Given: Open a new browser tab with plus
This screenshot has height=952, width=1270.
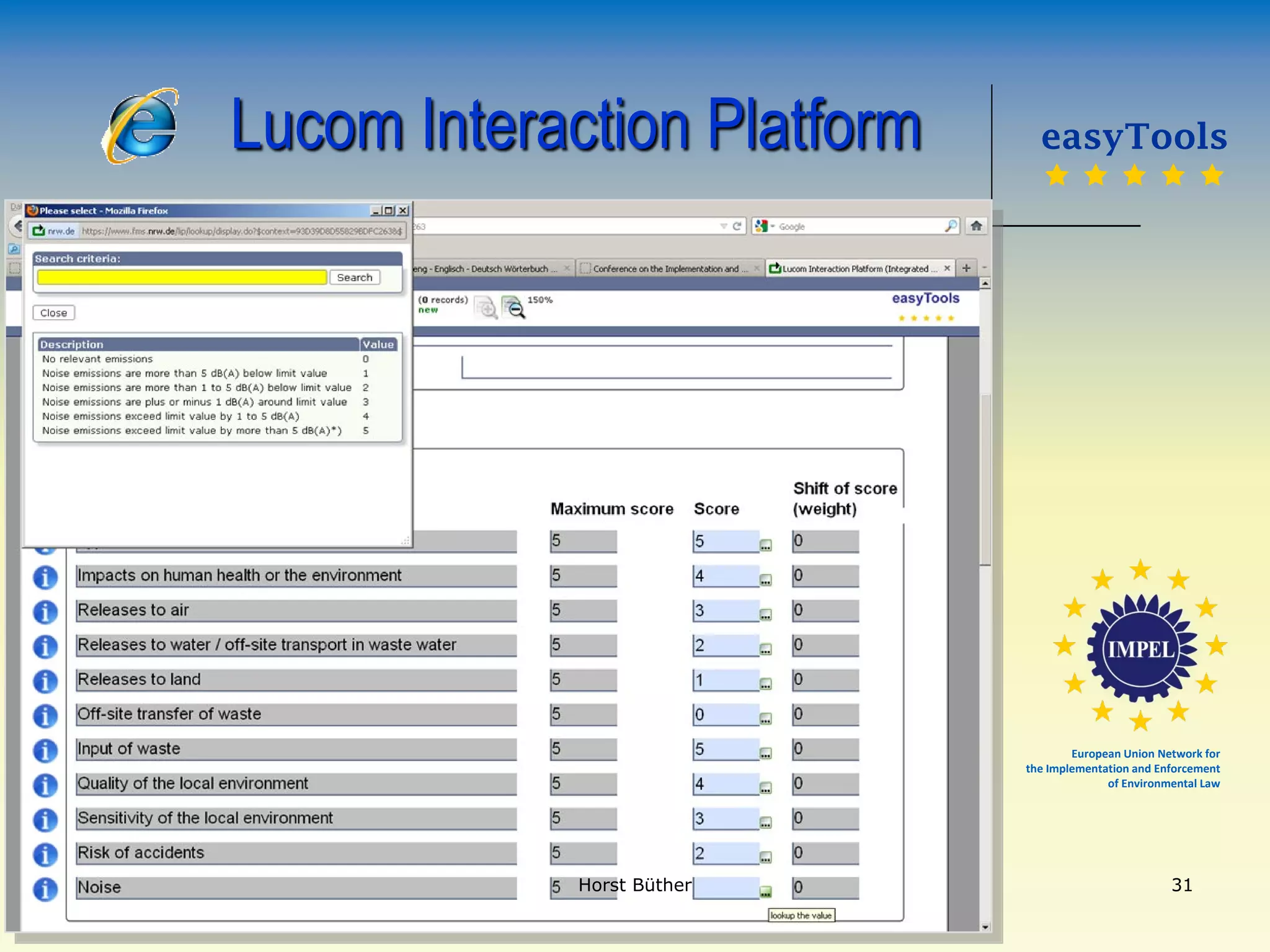Looking at the screenshot, I should coord(966,268).
